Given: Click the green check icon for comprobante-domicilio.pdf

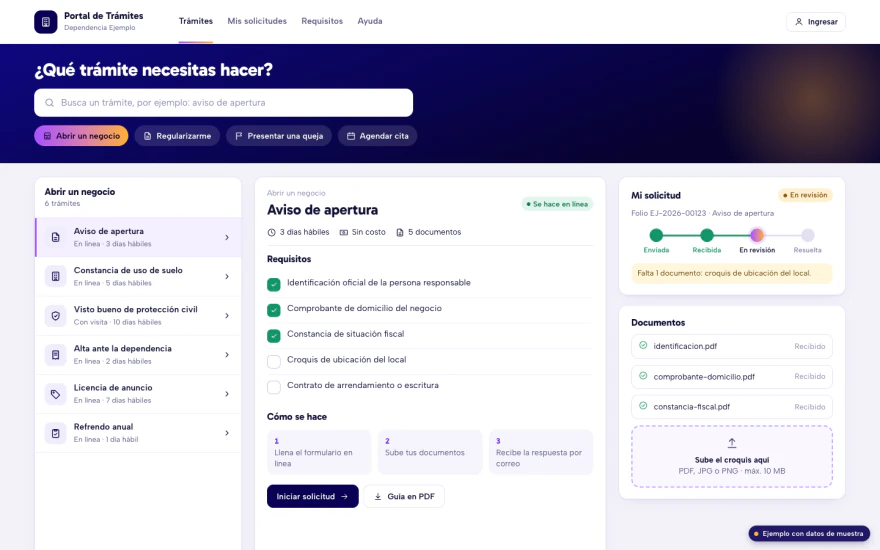Looking at the screenshot, I should [643, 376].
